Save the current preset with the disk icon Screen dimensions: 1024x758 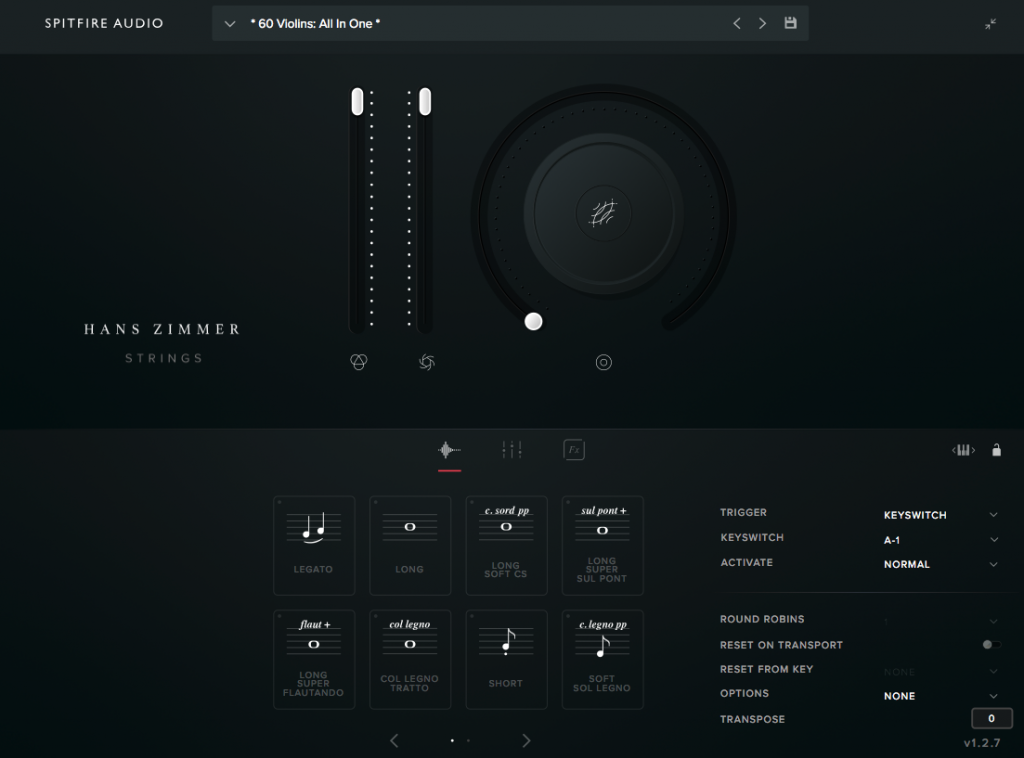790,22
